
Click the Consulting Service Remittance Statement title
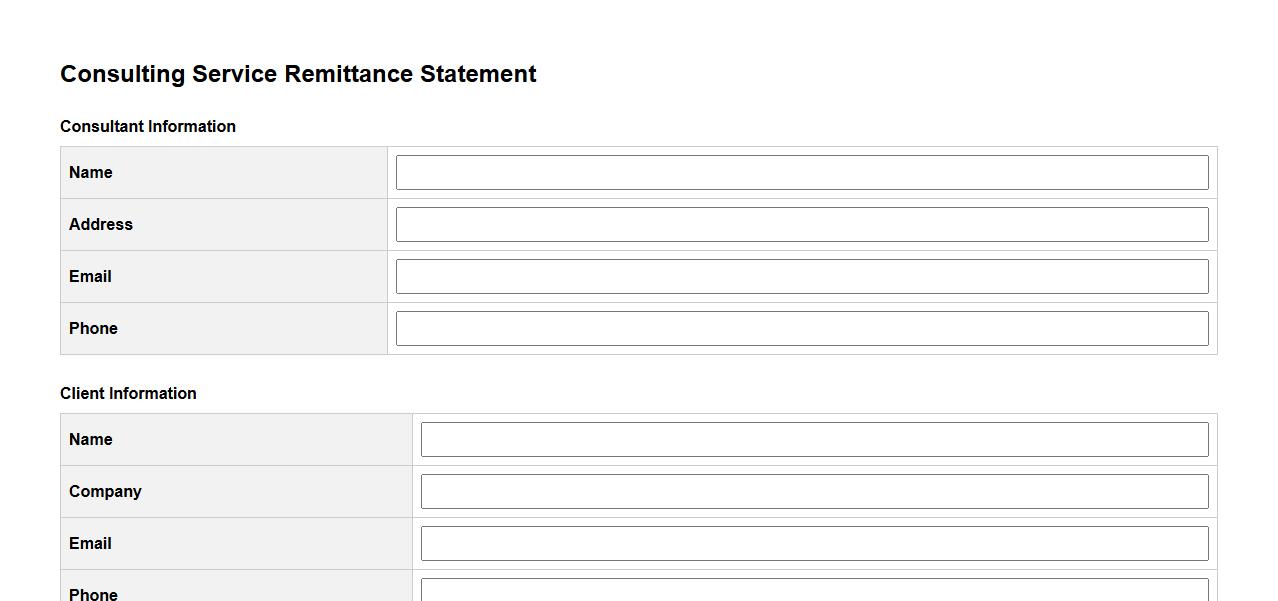tap(298, 74)
